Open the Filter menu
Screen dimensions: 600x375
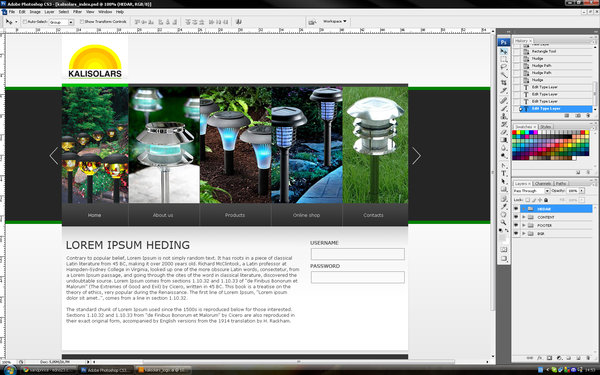(x=77, y=12)
